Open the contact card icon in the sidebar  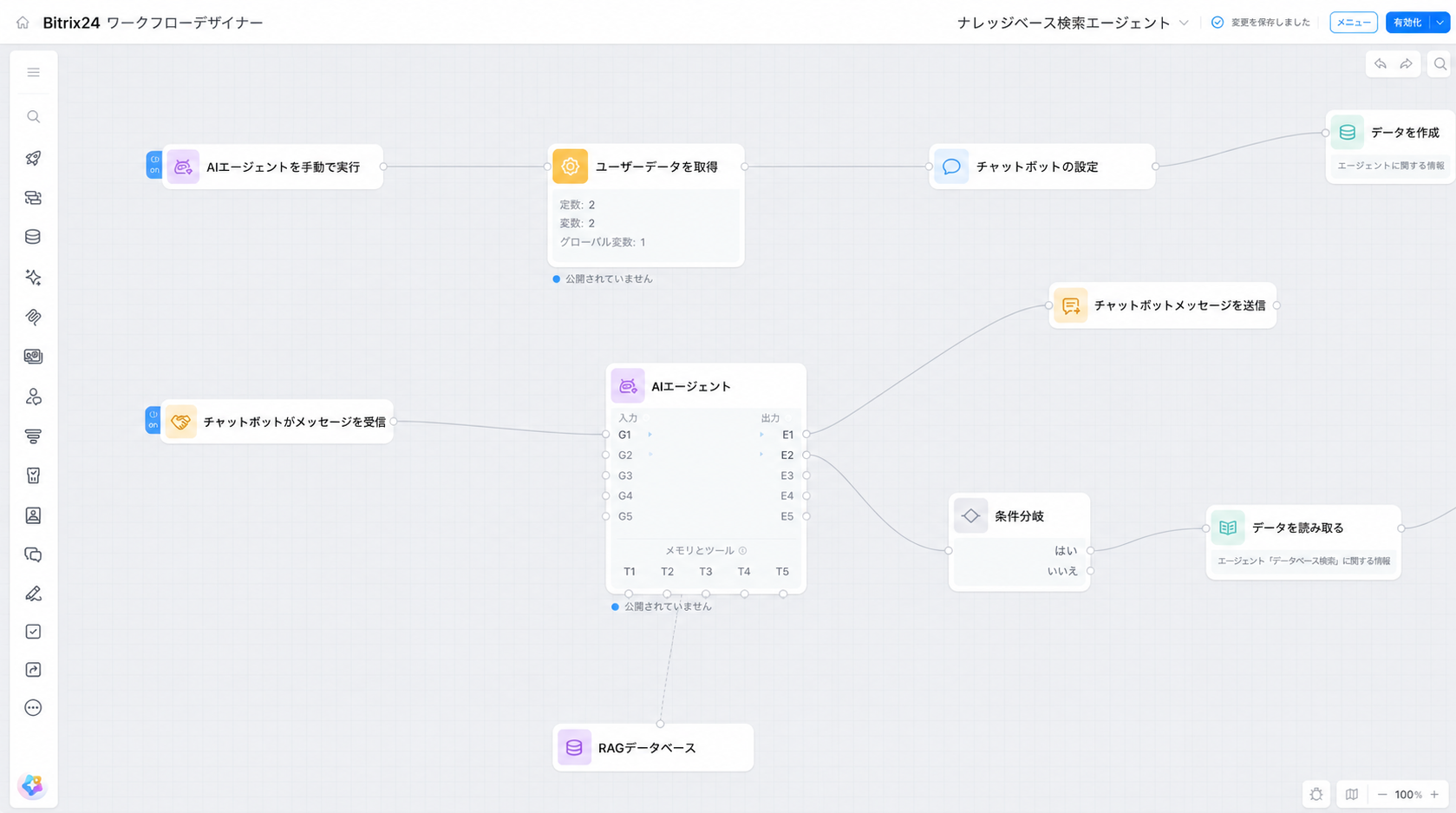(x=33, y=515)
